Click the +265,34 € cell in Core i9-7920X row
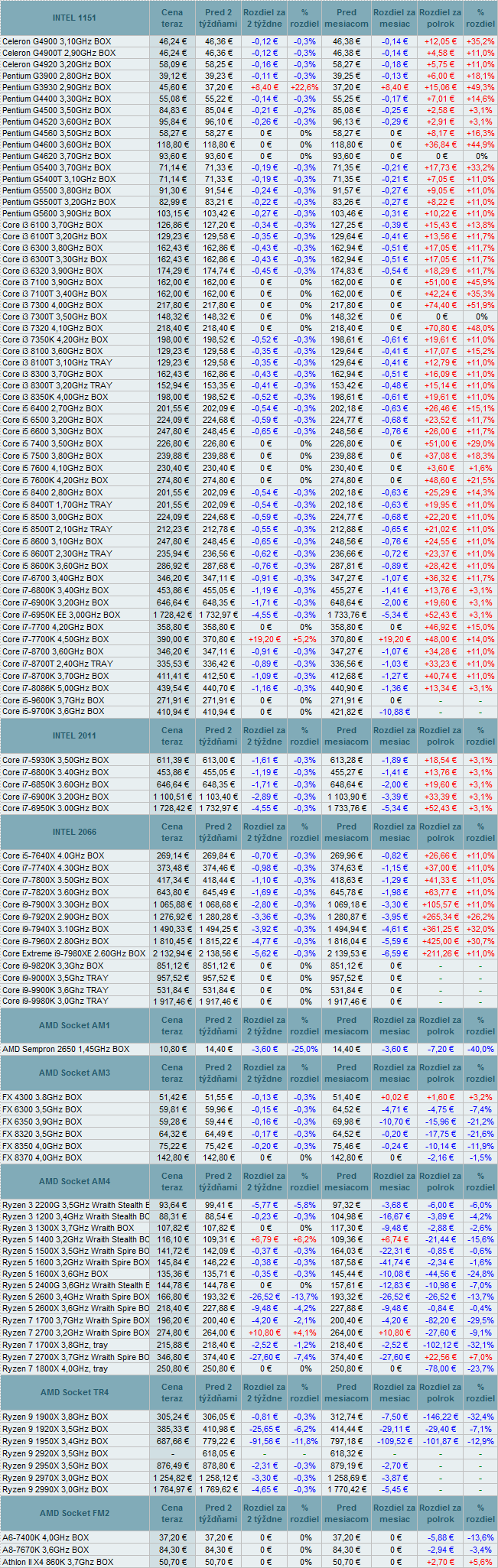This screenshot has height=1568, width=498. pos(441,917)
